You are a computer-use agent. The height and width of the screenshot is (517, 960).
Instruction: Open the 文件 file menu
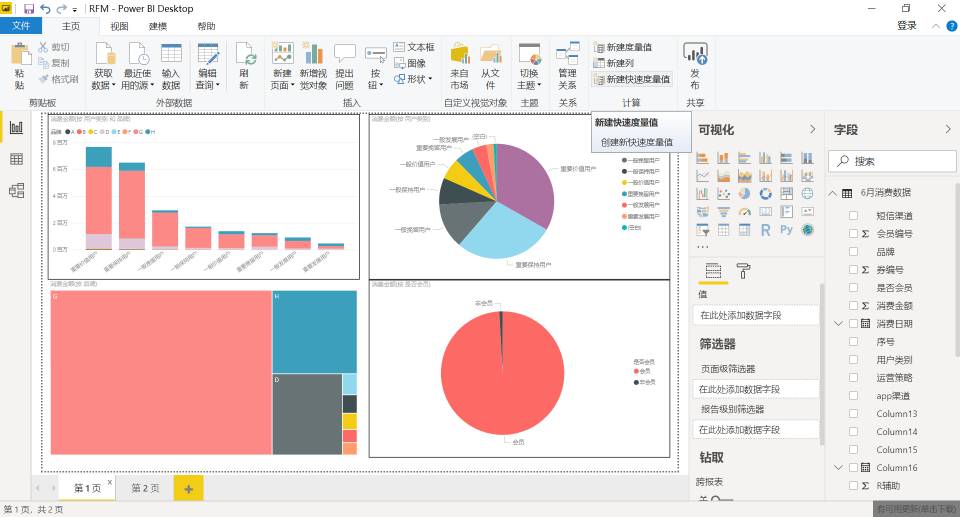(21, 26)
